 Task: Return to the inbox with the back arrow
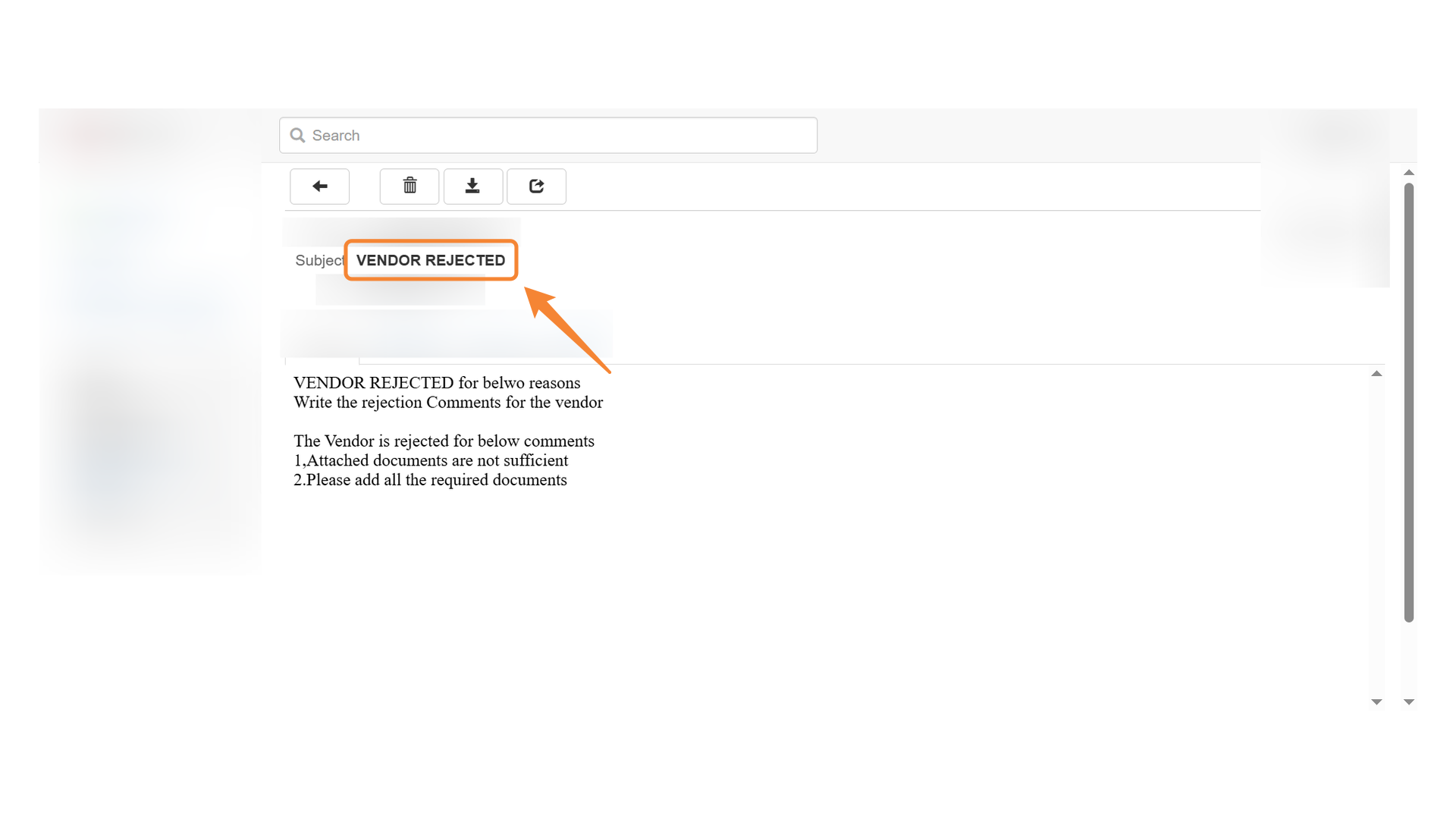[x=319, y=186]
